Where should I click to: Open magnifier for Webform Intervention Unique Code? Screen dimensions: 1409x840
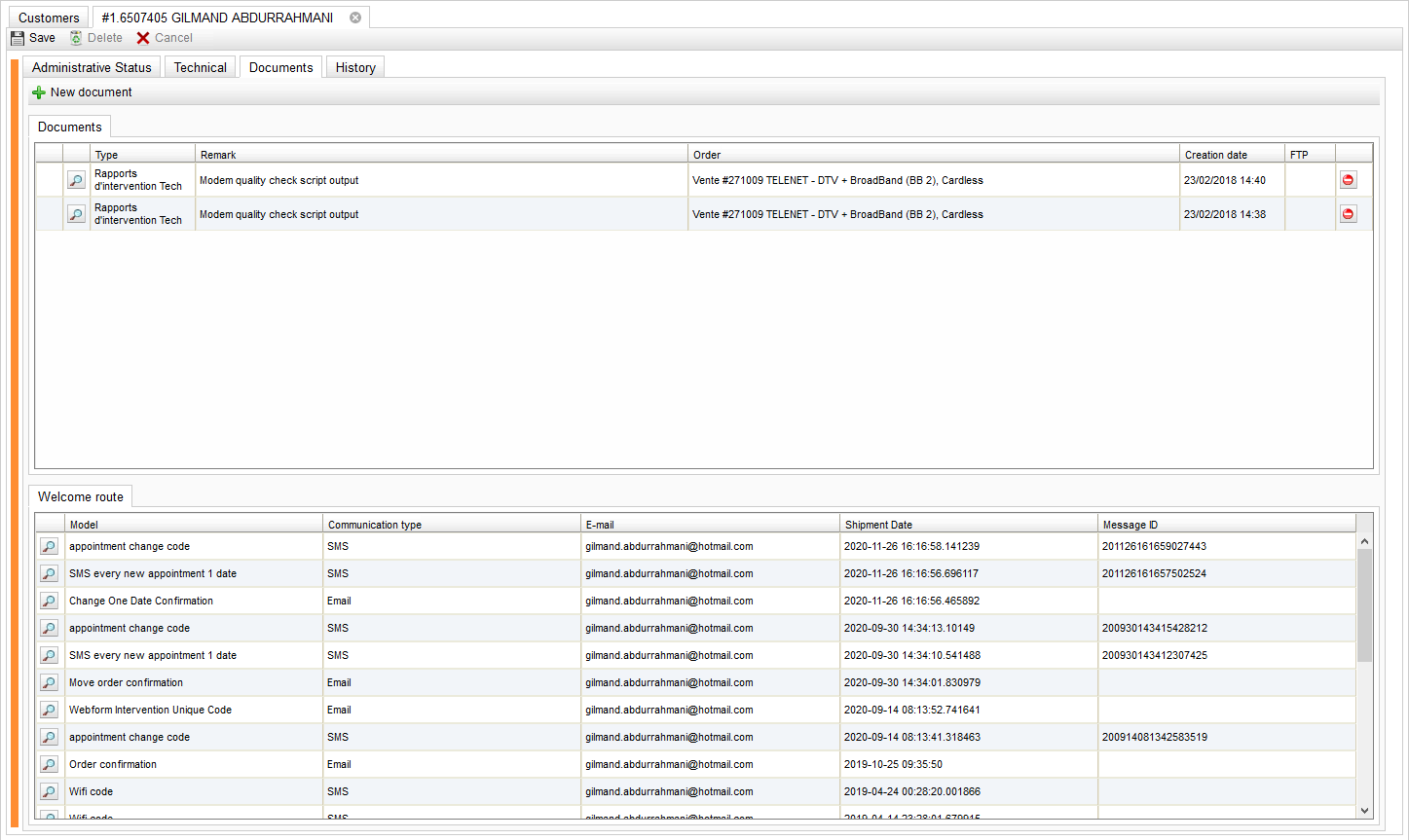(x=49, y=710)
